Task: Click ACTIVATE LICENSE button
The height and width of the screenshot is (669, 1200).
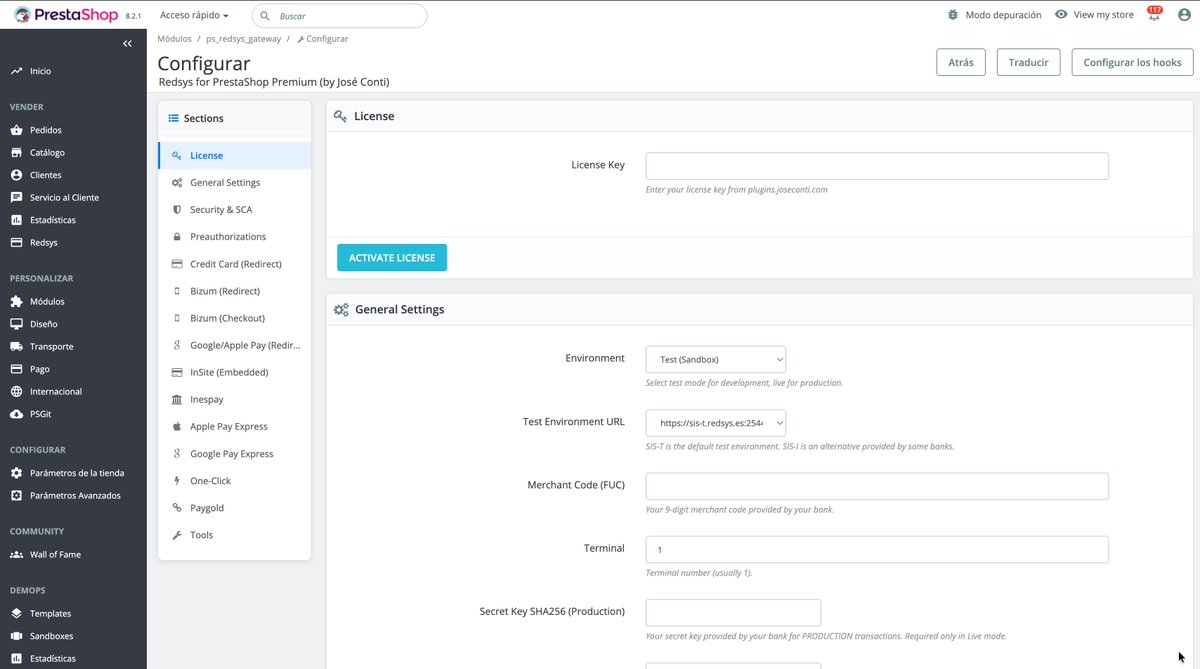Action: point(392,257)
